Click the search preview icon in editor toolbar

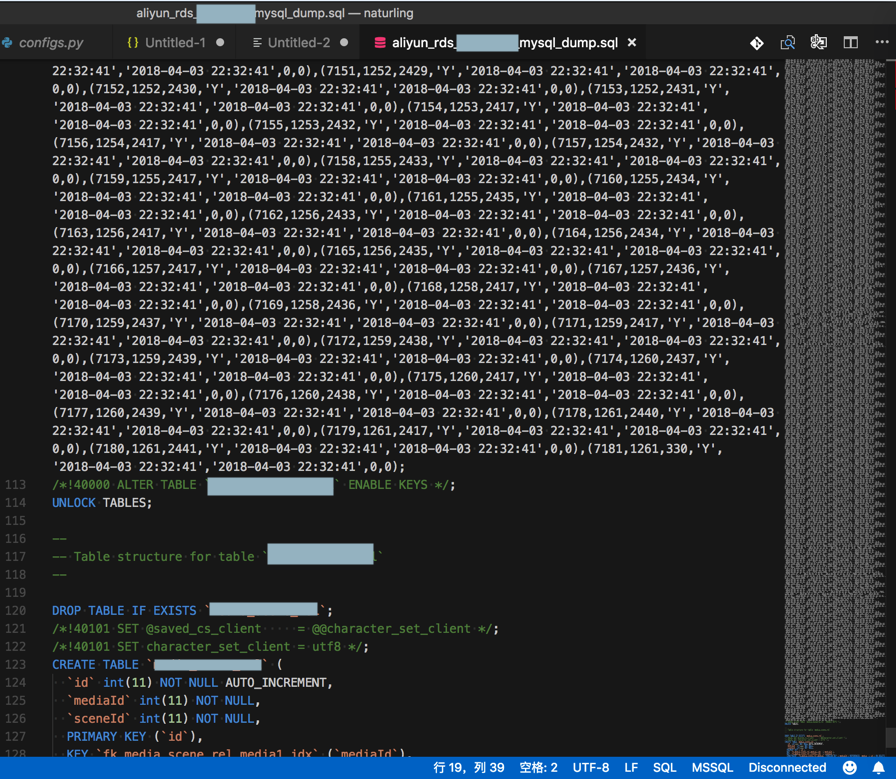coord(788,43)
